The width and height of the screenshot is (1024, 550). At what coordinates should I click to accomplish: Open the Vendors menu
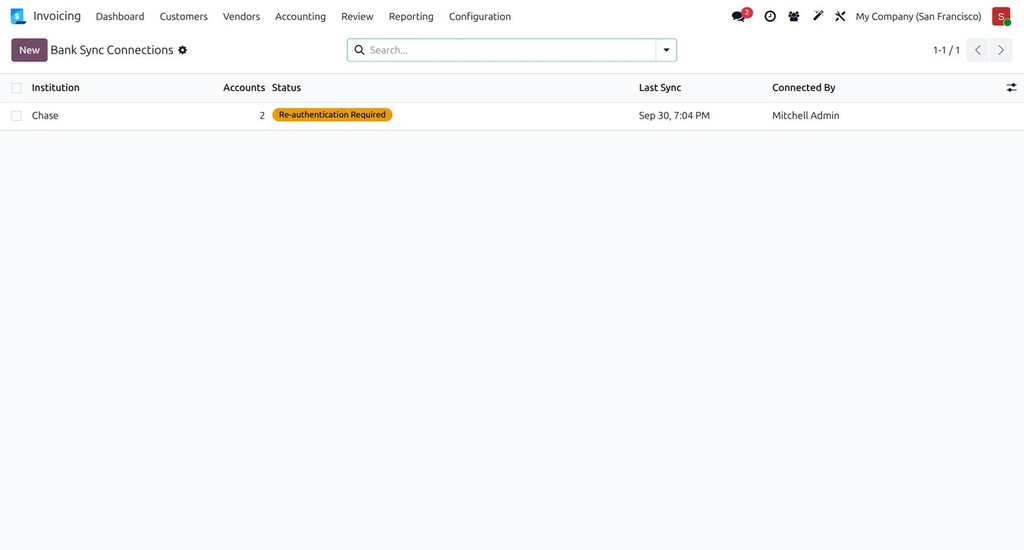[241, 16]
